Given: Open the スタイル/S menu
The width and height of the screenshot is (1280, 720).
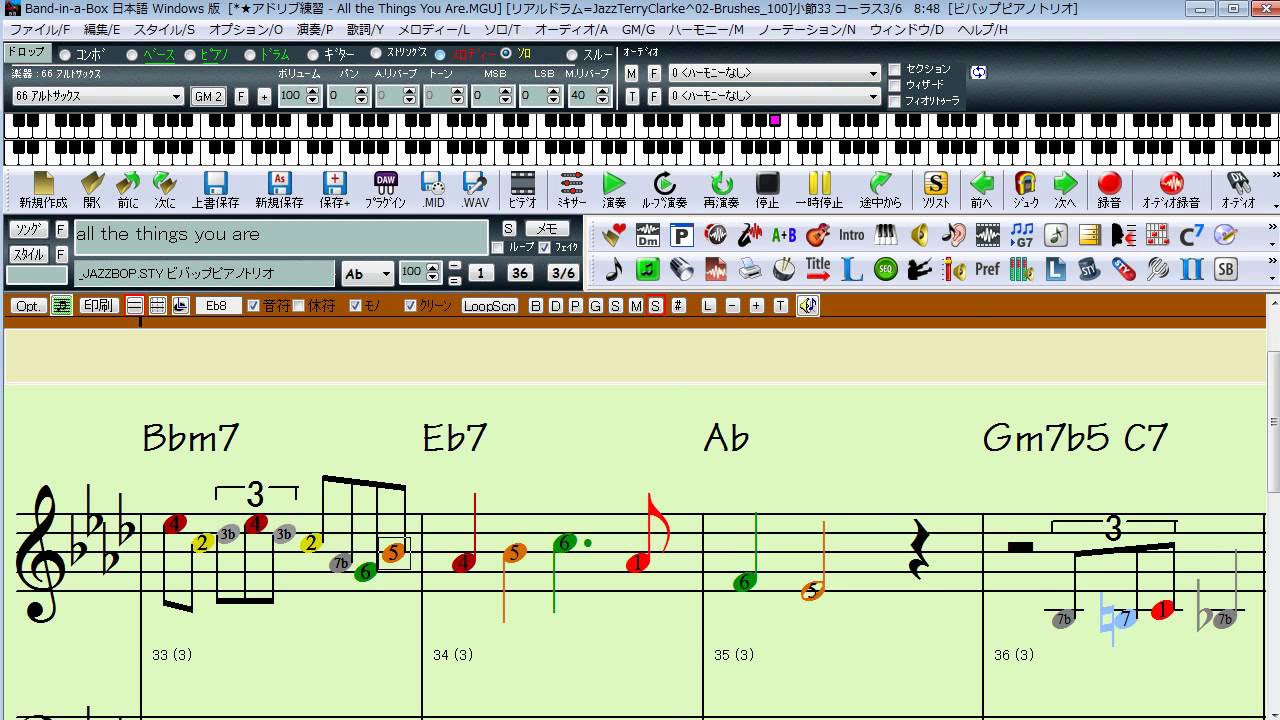Looking at the screenshot, I should 165,30.
